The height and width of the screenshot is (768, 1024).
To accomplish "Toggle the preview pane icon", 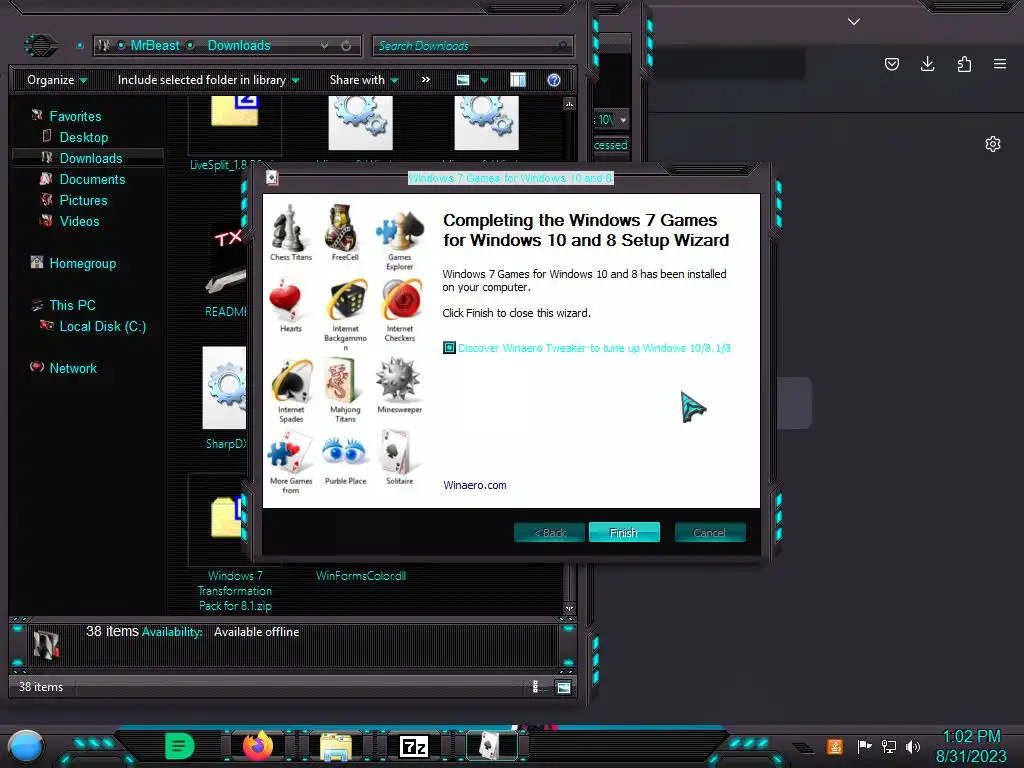I will 518,80.
